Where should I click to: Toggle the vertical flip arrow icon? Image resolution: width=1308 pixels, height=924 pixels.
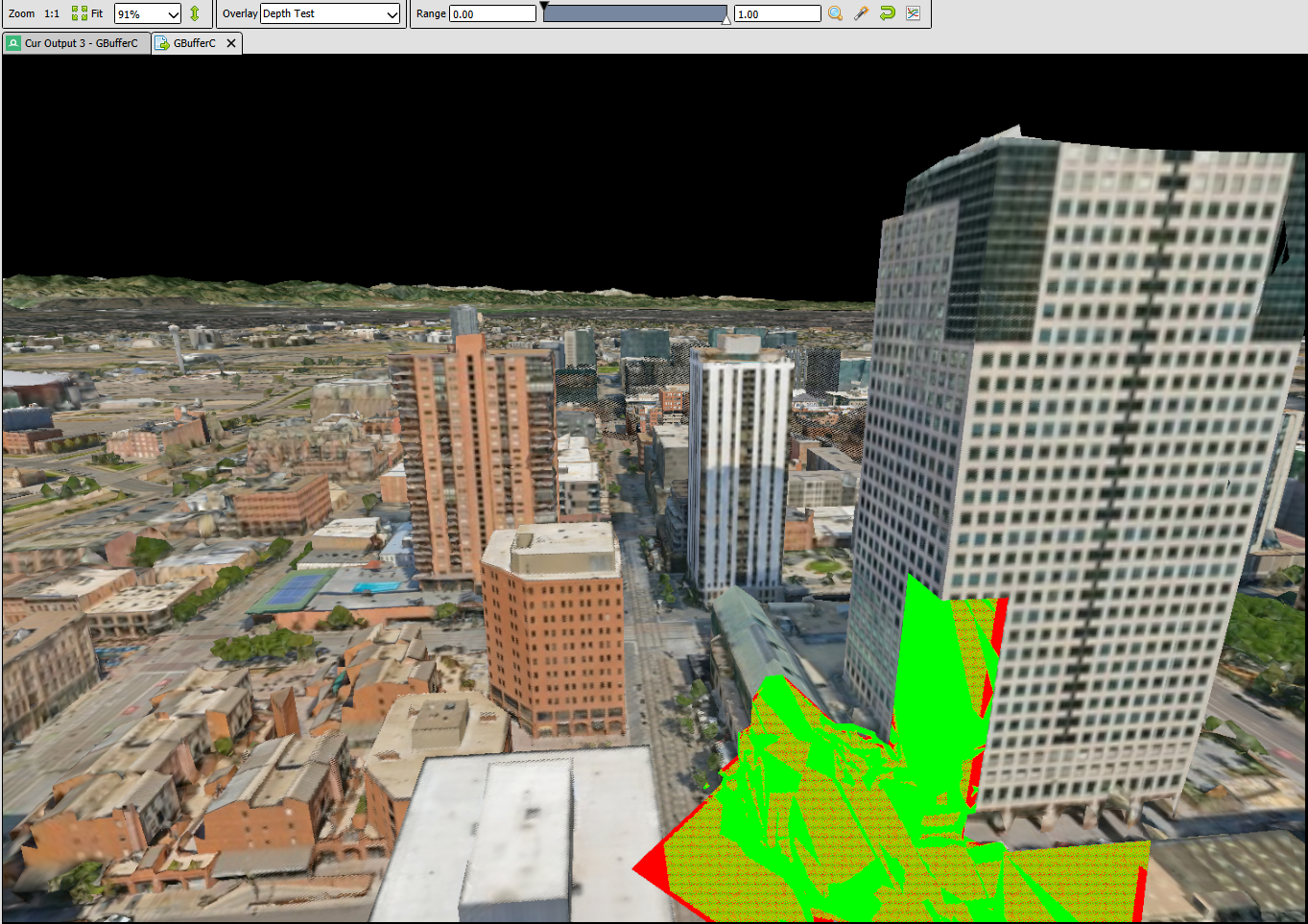click(x=195, y=13)
